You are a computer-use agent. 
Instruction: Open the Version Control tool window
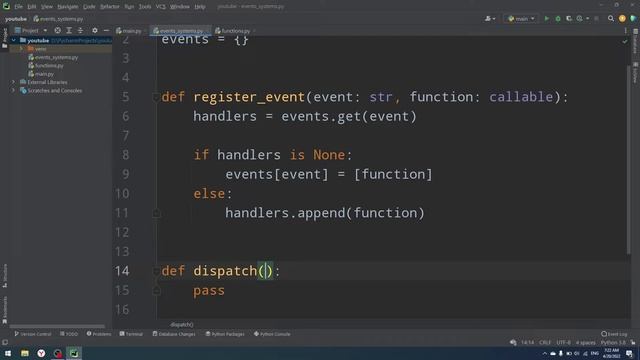[33, 334]
